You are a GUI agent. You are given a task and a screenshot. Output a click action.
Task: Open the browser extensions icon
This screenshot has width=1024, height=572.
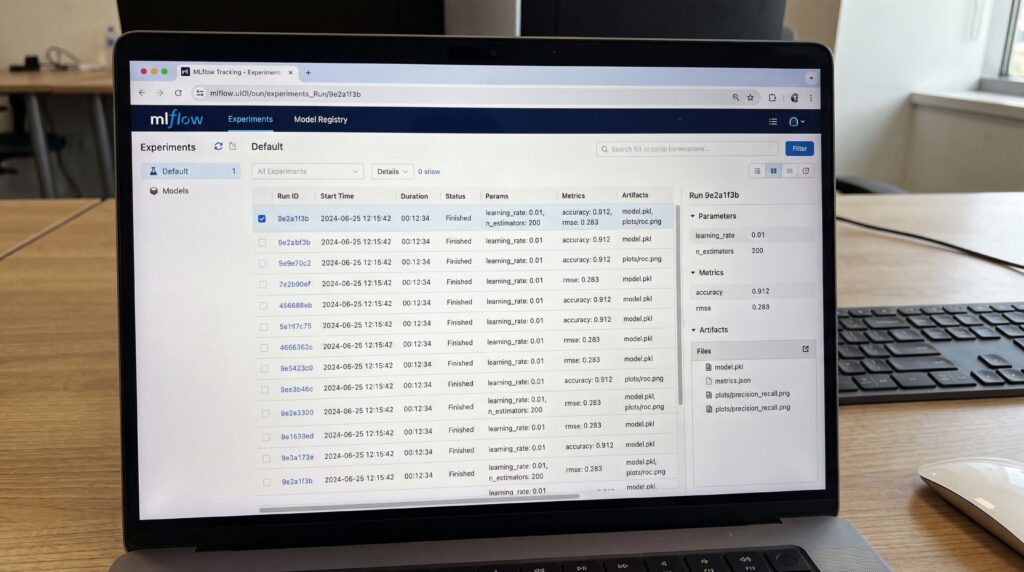coord(772,97)
